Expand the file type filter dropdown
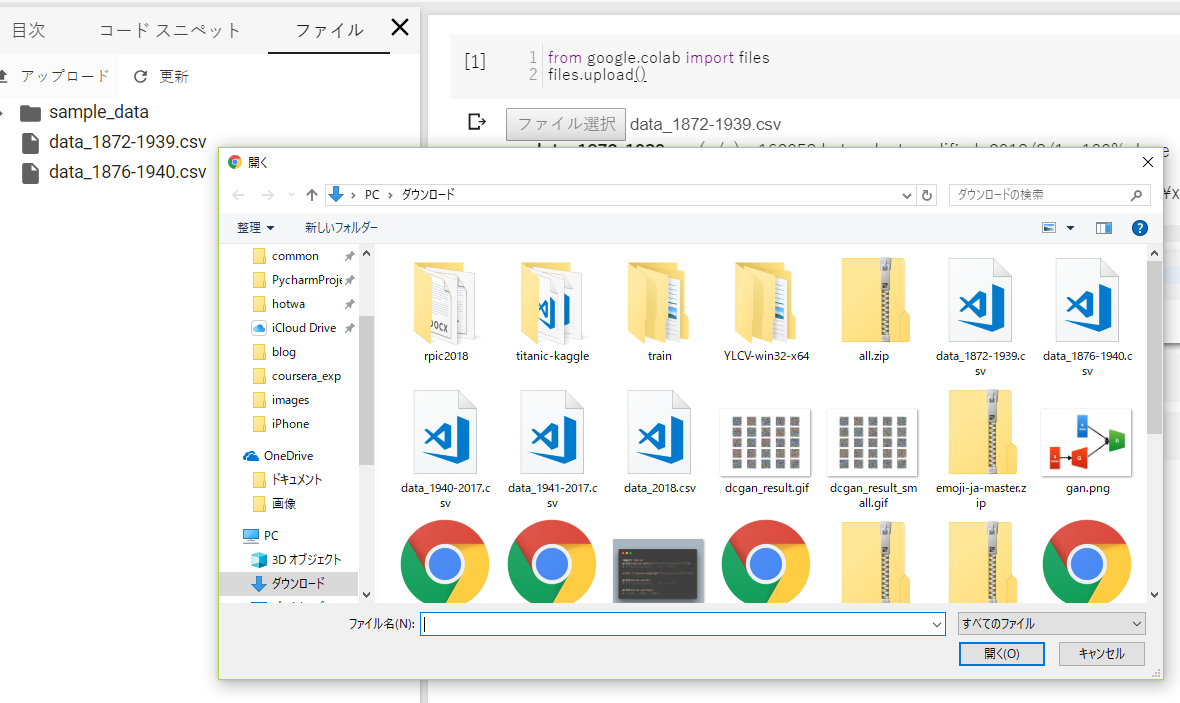 (1051, 623)
